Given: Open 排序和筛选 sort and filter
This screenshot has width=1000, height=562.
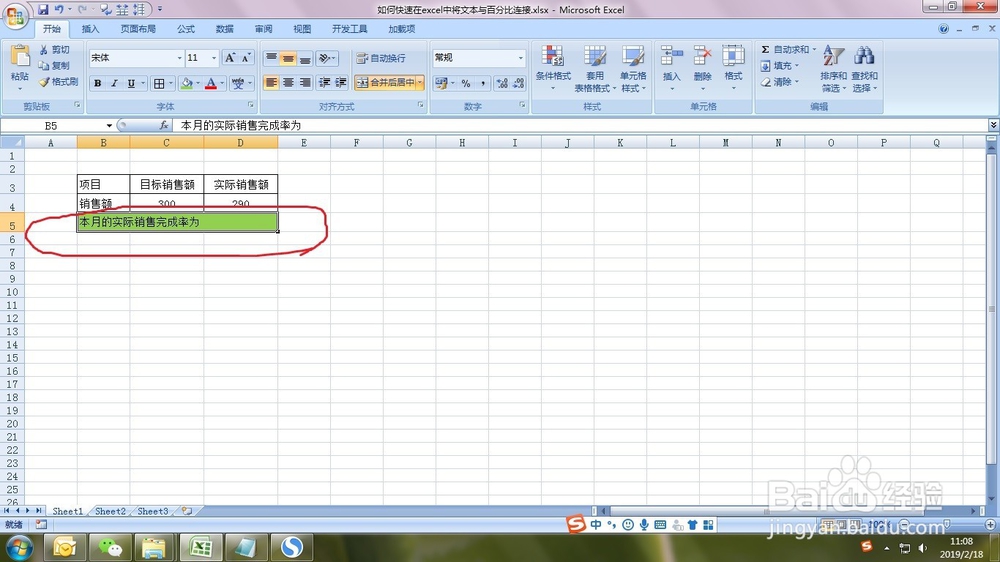Looking at the screenshot, I should [834, 68].
